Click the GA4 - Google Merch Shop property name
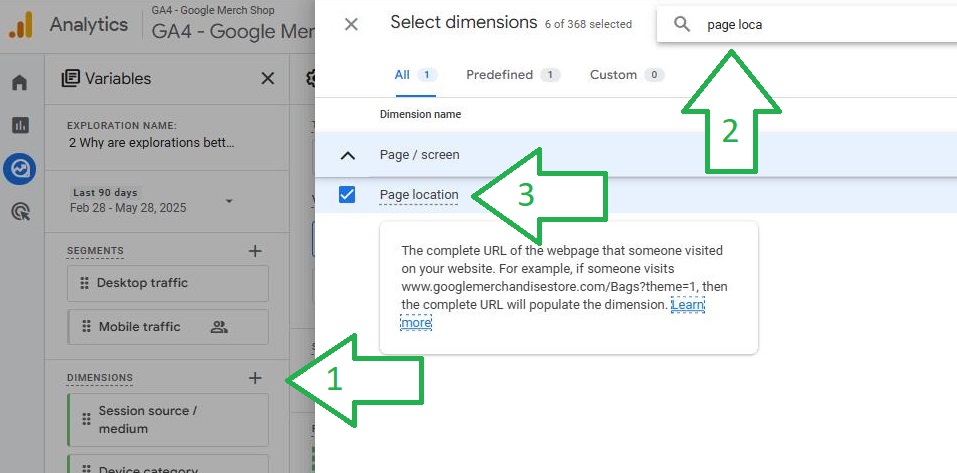The image size is (957, 473). tap(213, 10)
